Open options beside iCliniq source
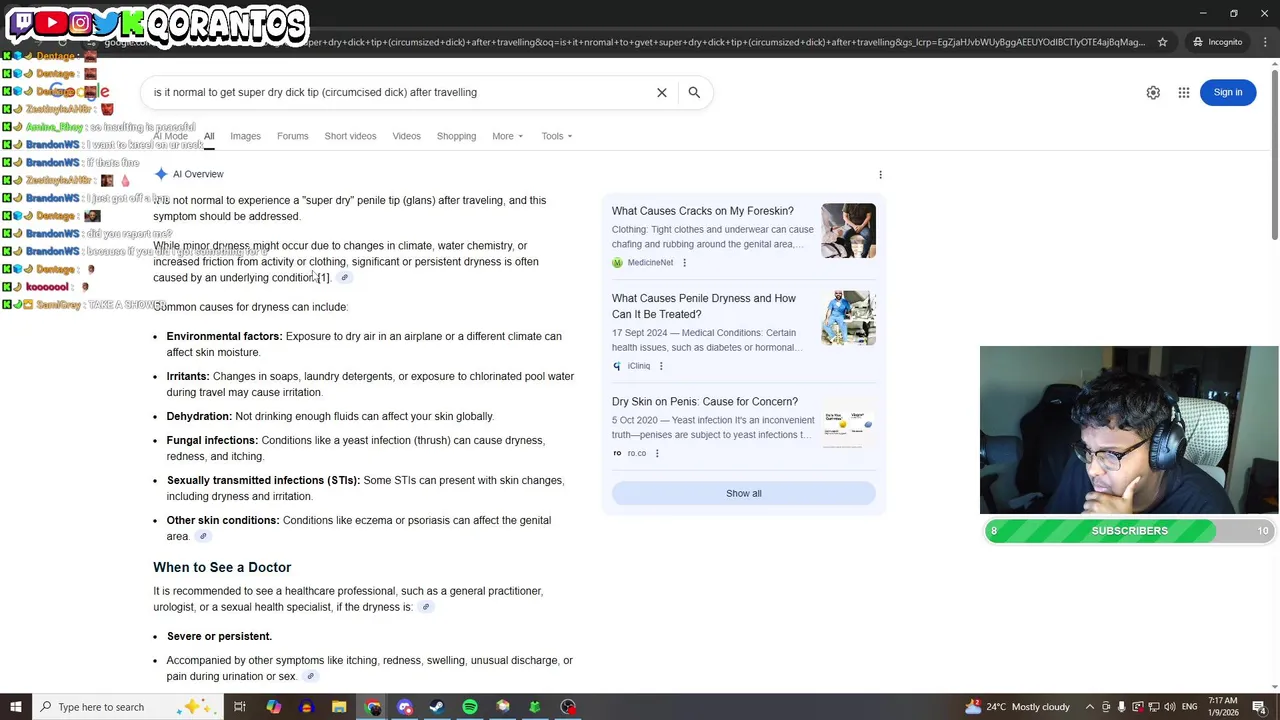 tap(661, 366)
